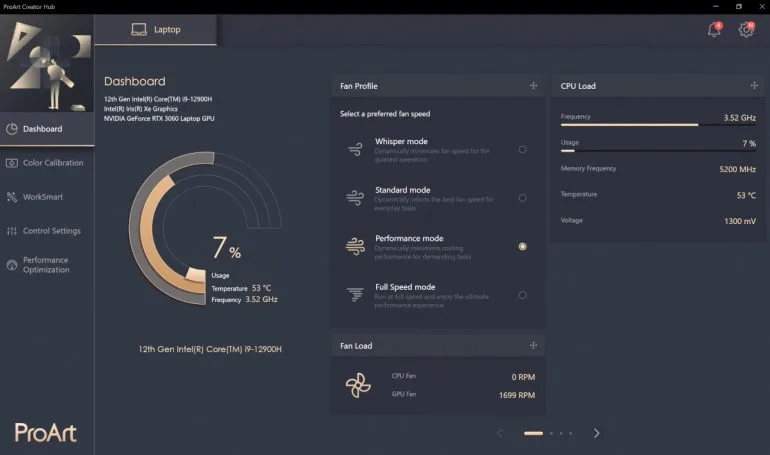This screenshot has height=455, width=770.
Task: Click 'Select a preferred fan speed' text
Action: click(385, 114)
